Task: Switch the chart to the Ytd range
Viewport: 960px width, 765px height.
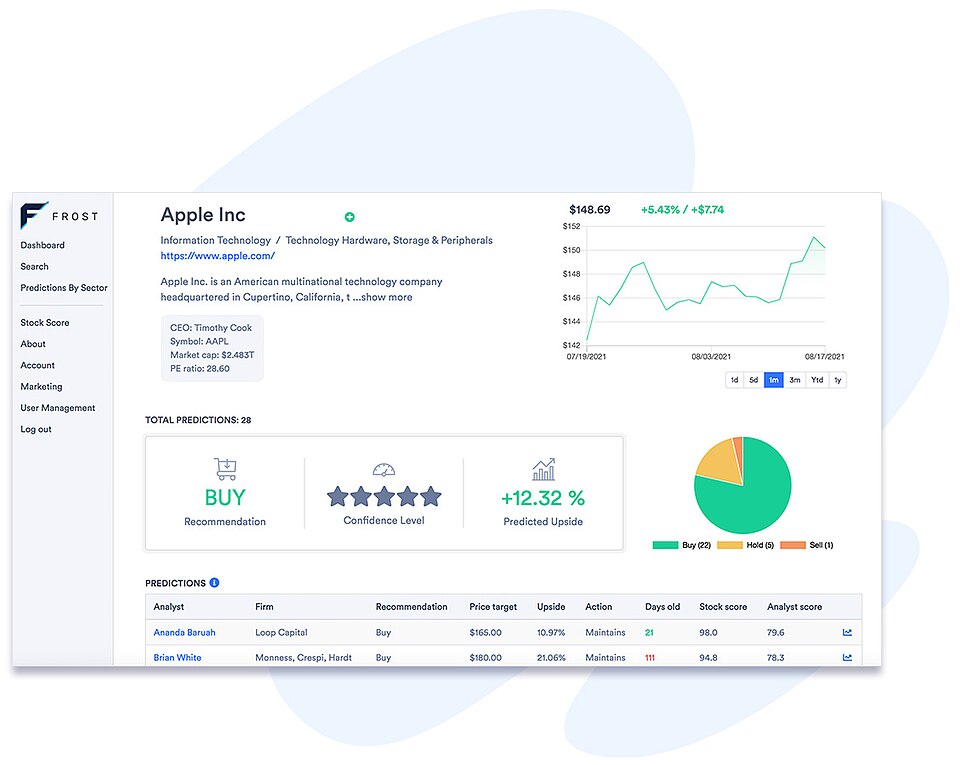Action: tap(816, 380)
